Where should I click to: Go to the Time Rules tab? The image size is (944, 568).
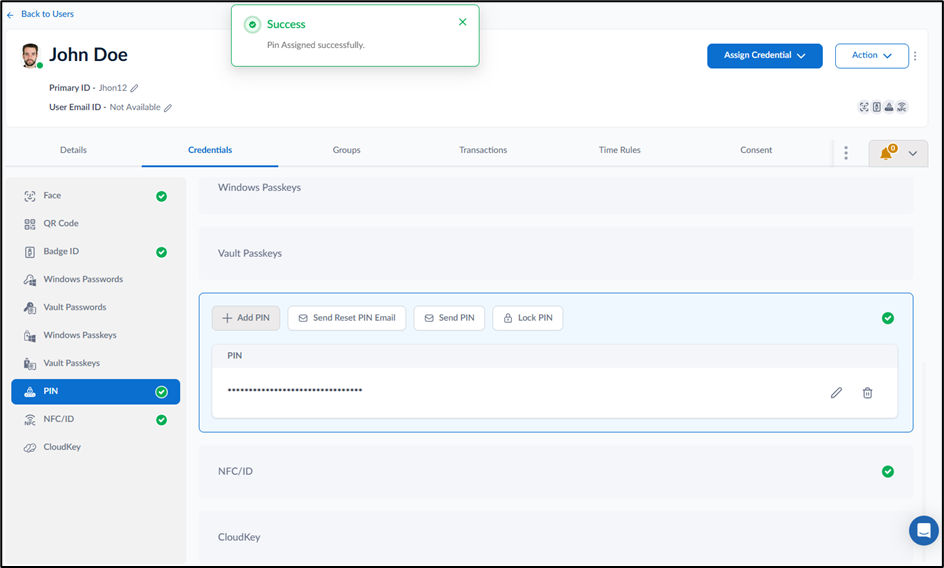pos(620,150)
